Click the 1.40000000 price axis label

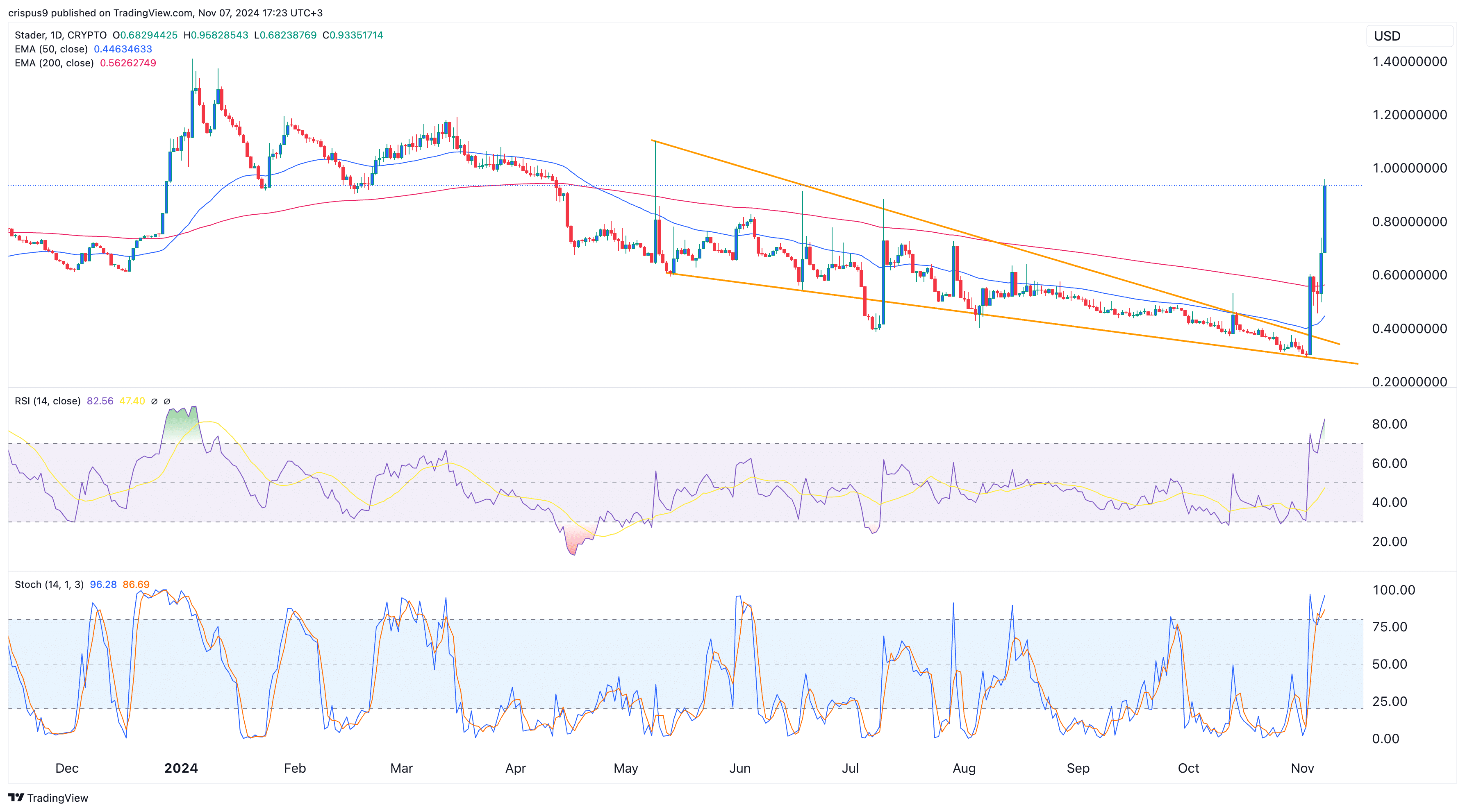(1409, 61)
